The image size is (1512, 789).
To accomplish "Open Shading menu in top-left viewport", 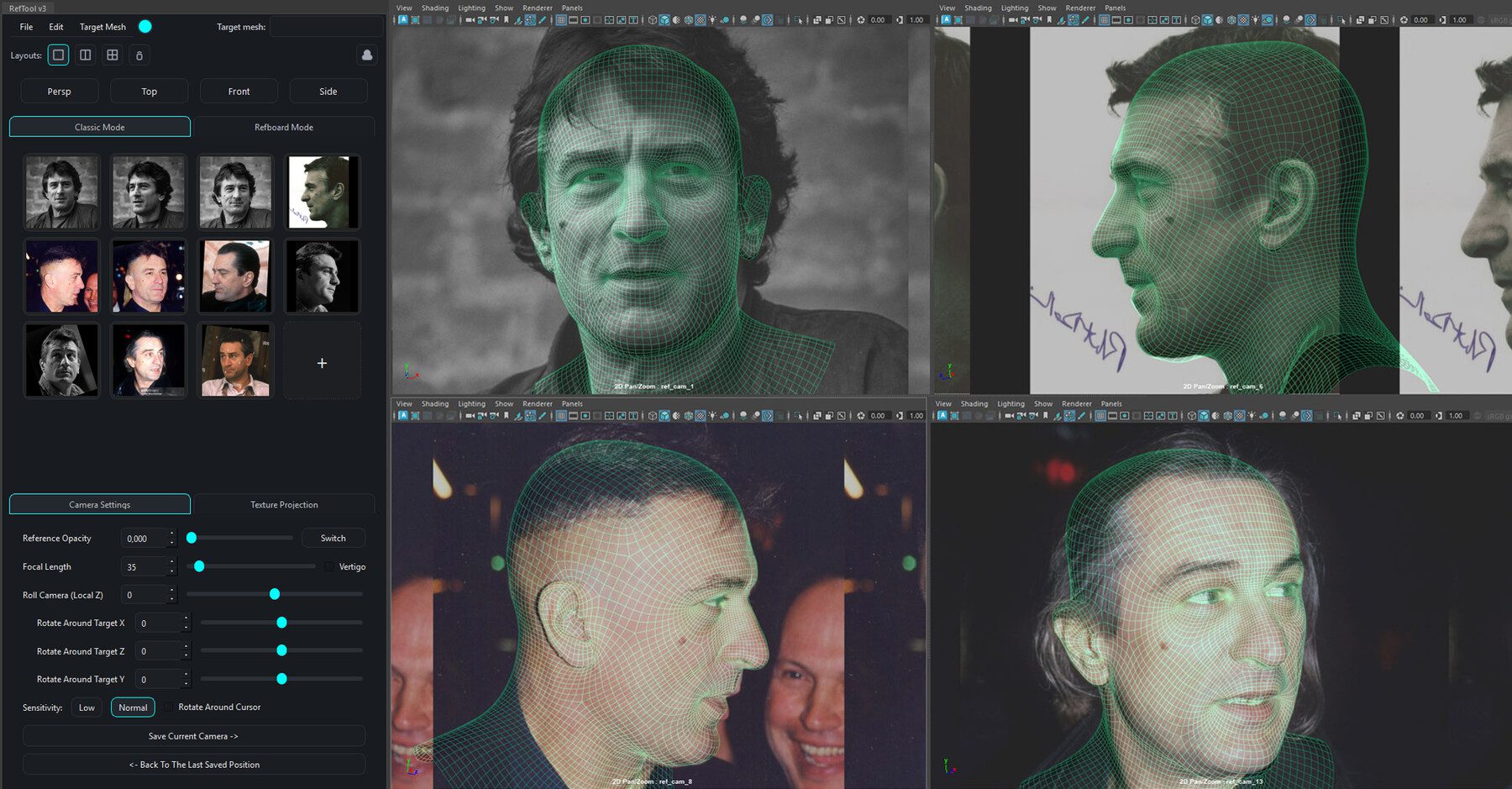I will pos(434,8).
